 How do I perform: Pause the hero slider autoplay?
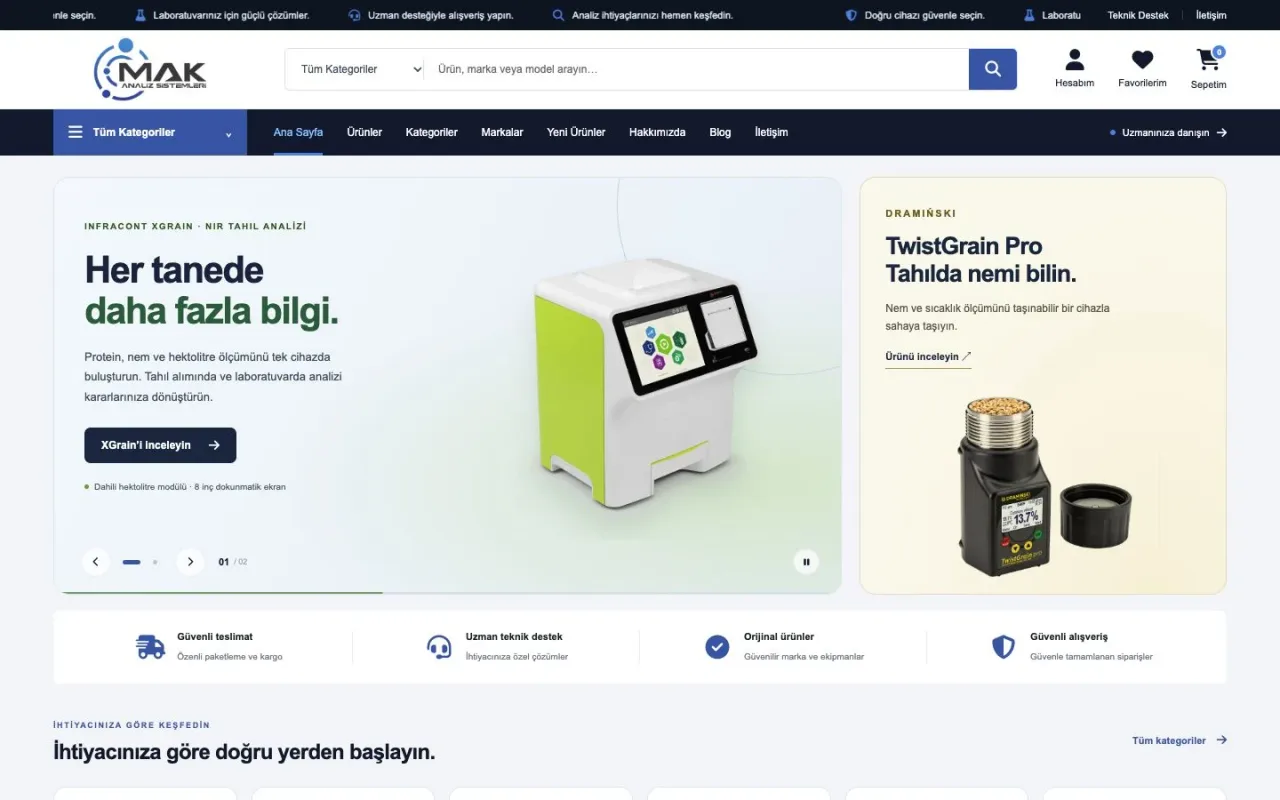[806, 562]
